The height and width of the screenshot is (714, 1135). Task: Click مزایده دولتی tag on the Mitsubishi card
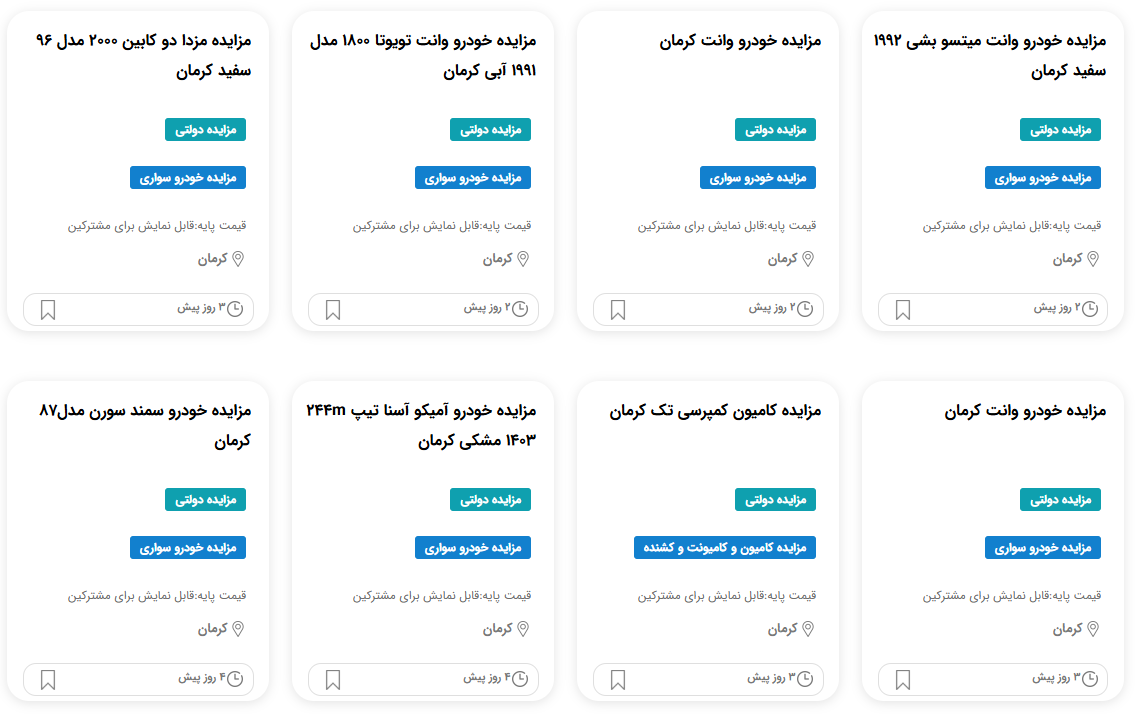[1060, 130]
